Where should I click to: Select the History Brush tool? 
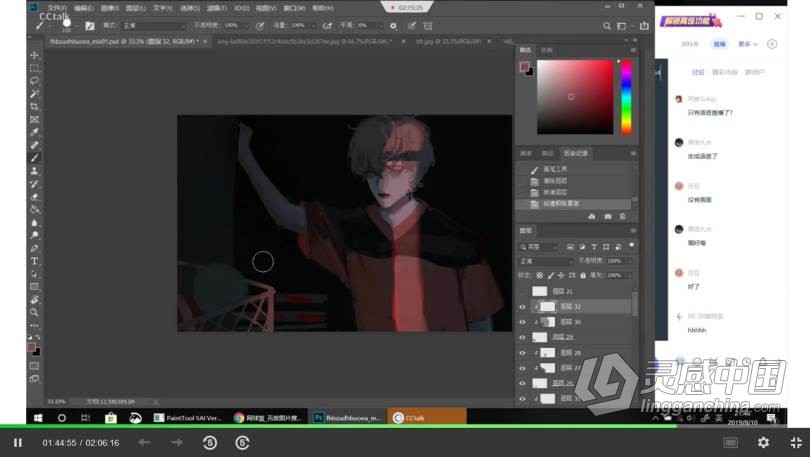coord(35,184)
